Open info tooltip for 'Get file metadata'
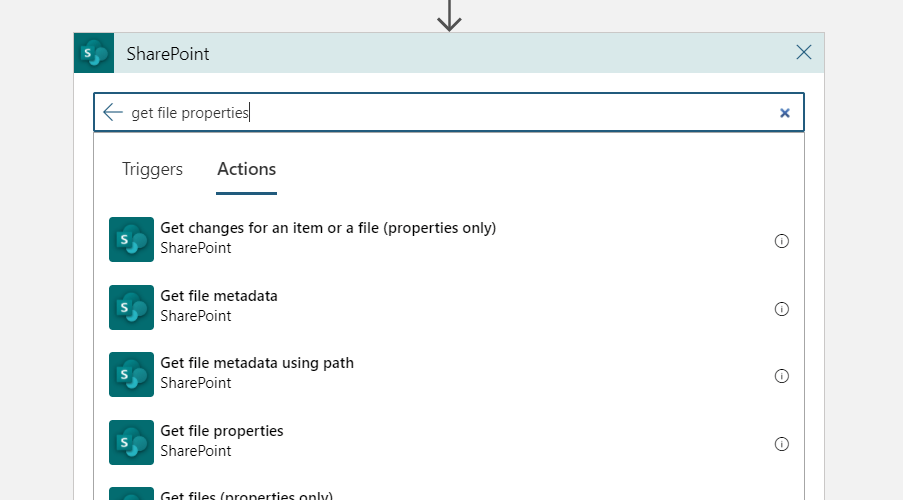This screenshot has height=500, width=903. pyautogui.click(x=782, y=309)
